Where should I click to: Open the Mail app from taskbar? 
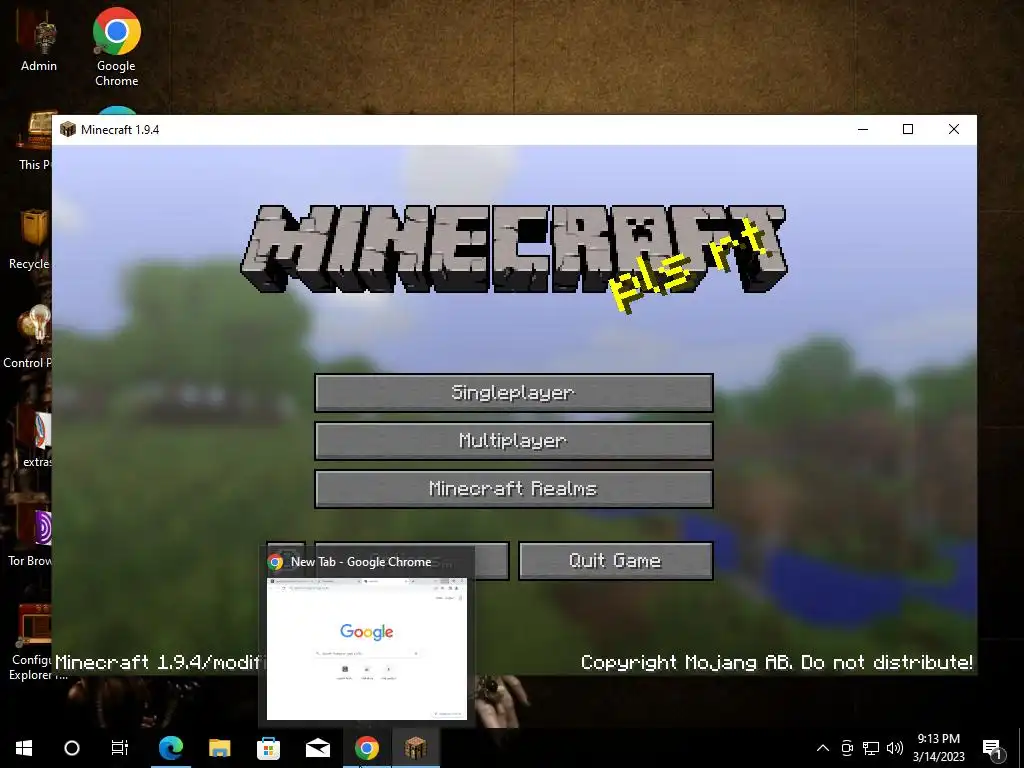pos(318,748)
